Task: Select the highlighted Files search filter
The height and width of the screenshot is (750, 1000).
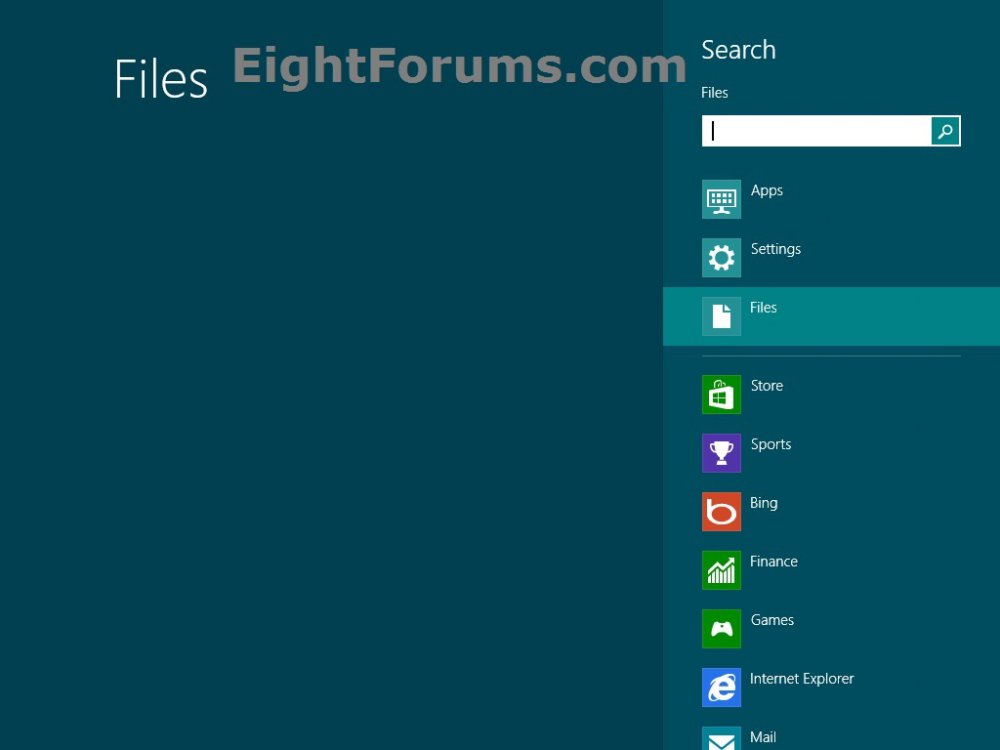Action: coord(763,307)
